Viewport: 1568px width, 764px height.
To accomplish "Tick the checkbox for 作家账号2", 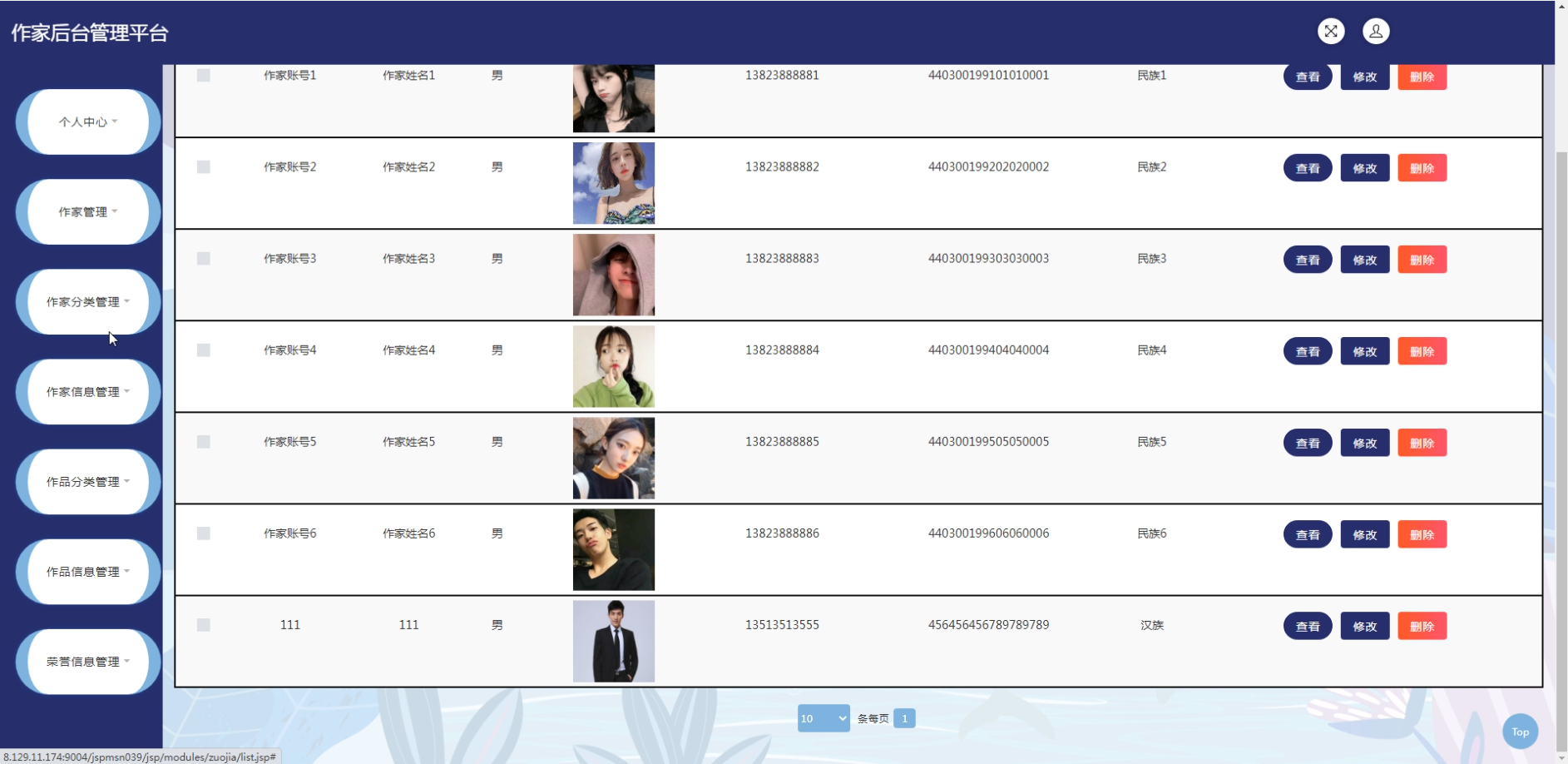I will 204,166.
